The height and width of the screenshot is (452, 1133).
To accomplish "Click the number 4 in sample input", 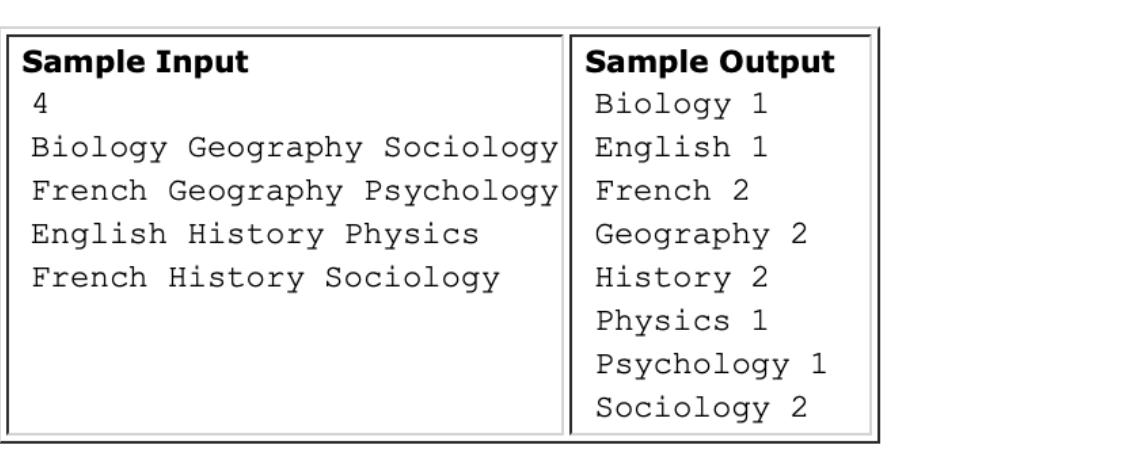I will pos(40,104).
